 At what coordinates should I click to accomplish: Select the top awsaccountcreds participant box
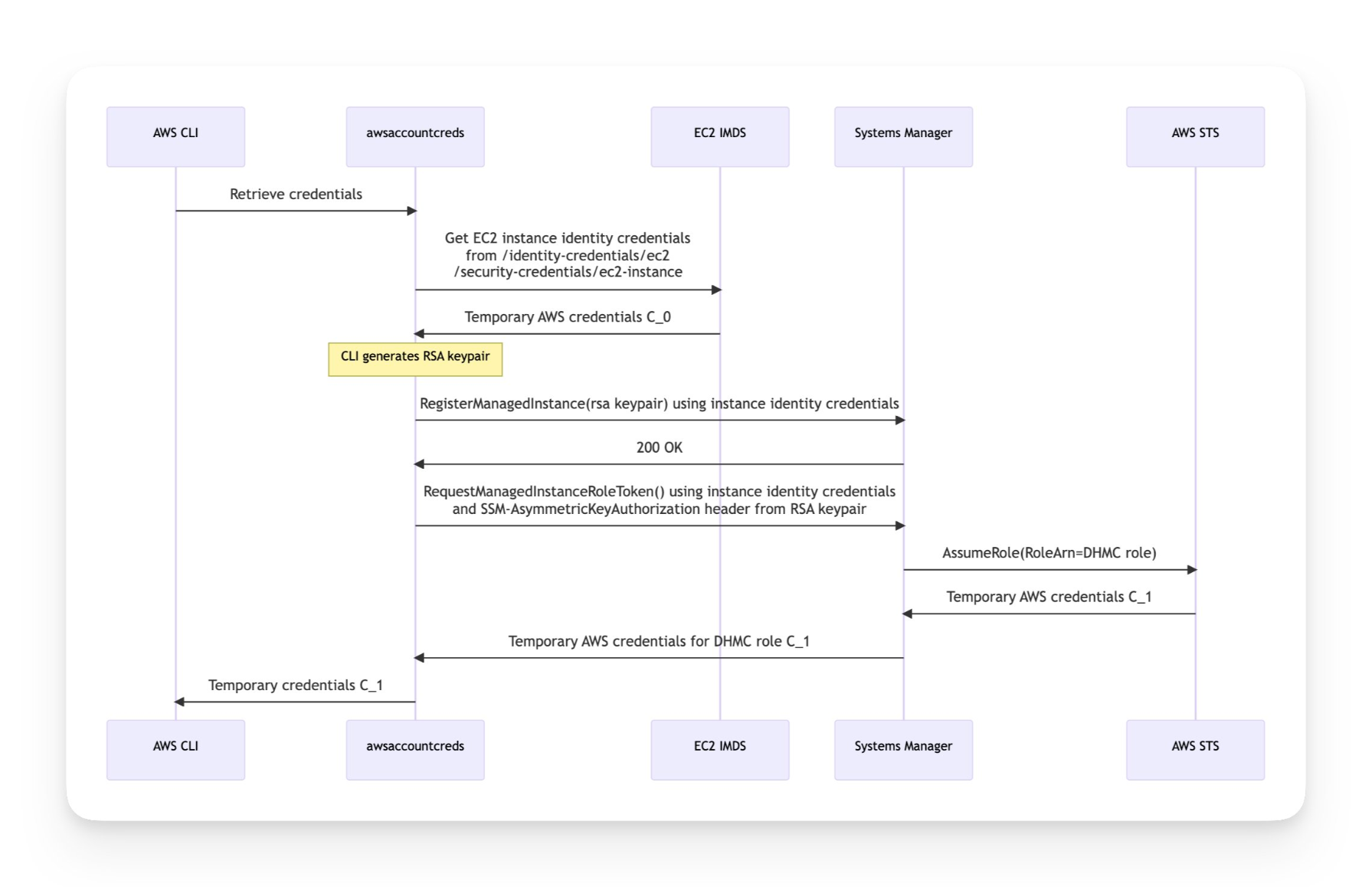414,136
